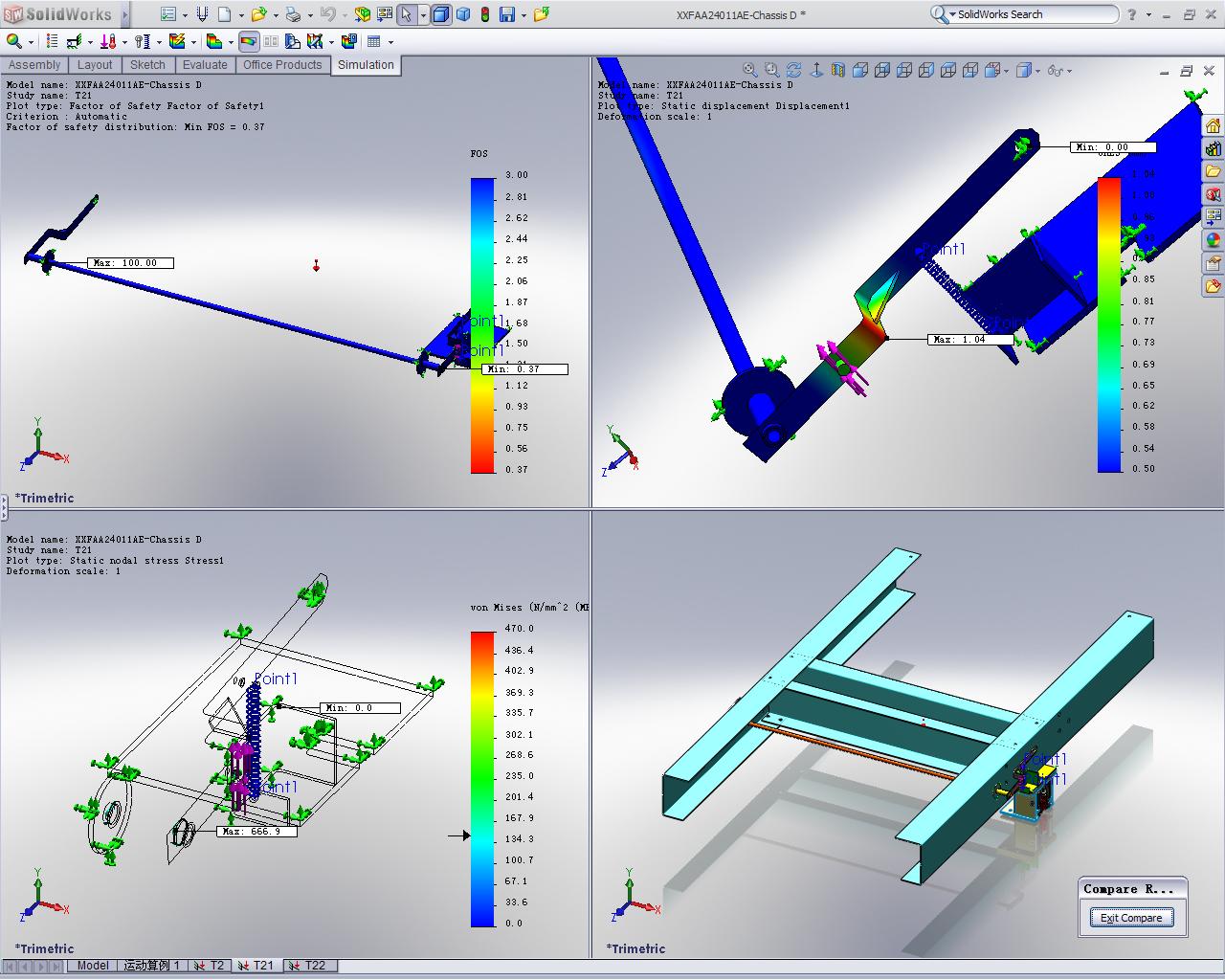1225x980 pixels.
Task: Click the Connections Advisor icon
Action: pos(142,41)
